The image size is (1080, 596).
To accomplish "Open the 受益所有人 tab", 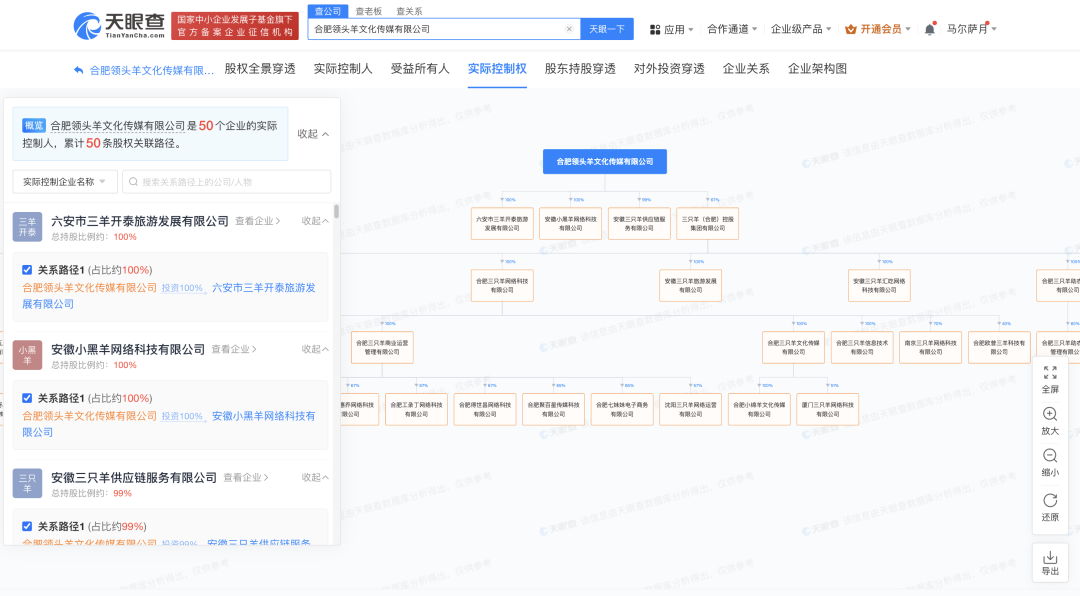I will coord(419,69).
